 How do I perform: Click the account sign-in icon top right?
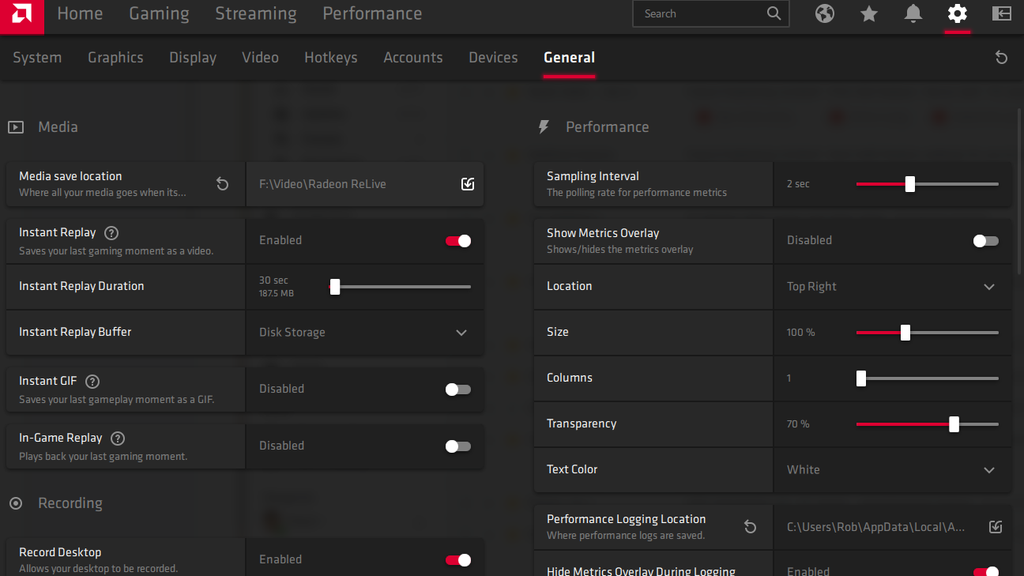[x=1003, y=14]
